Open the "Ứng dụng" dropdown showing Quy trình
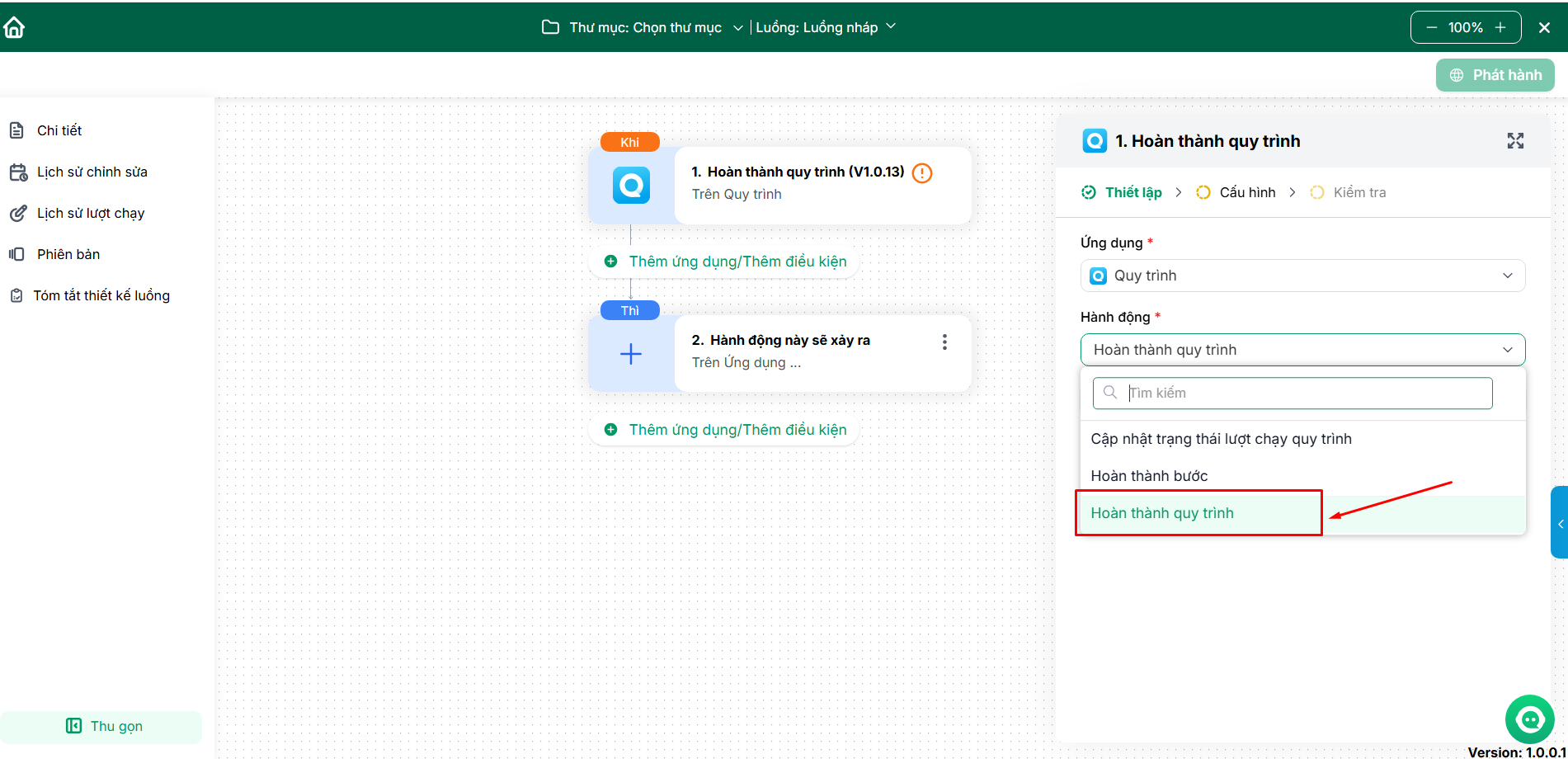Viewport: 1568px width, 759px height. [1303, 276]
